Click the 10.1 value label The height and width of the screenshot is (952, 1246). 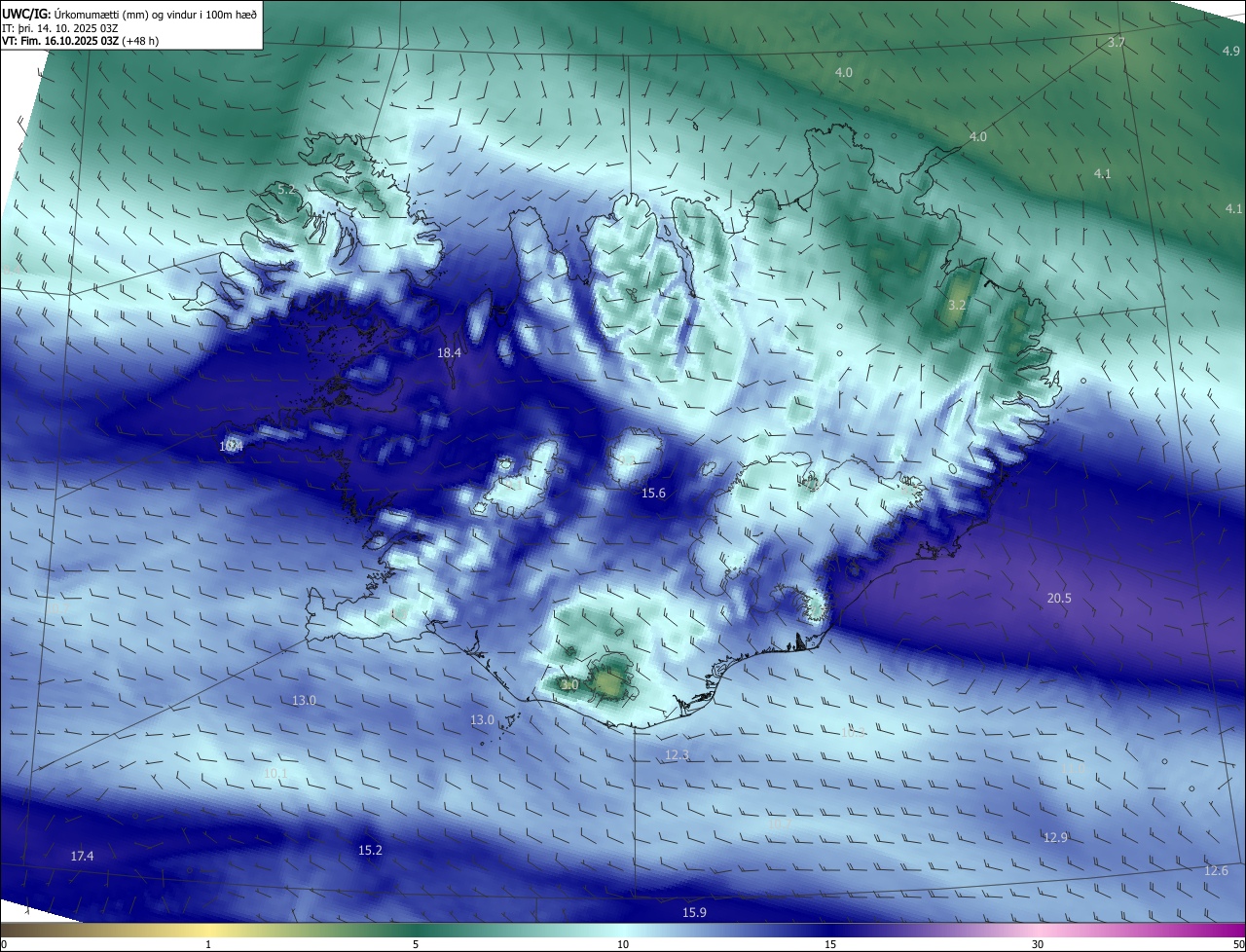[275, 774]
